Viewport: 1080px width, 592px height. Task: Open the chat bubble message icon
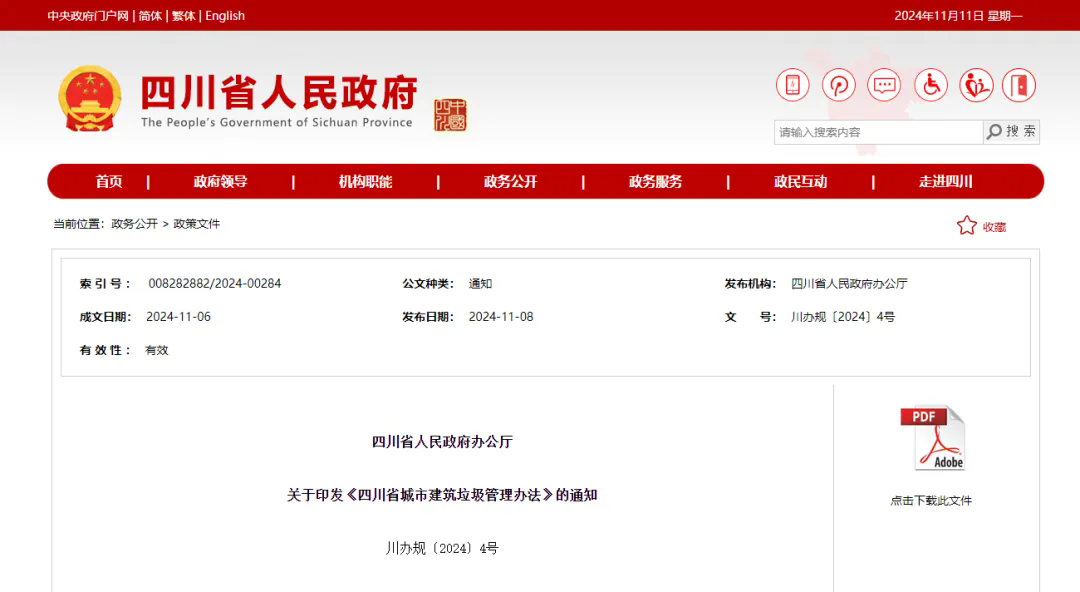[884, 85]
